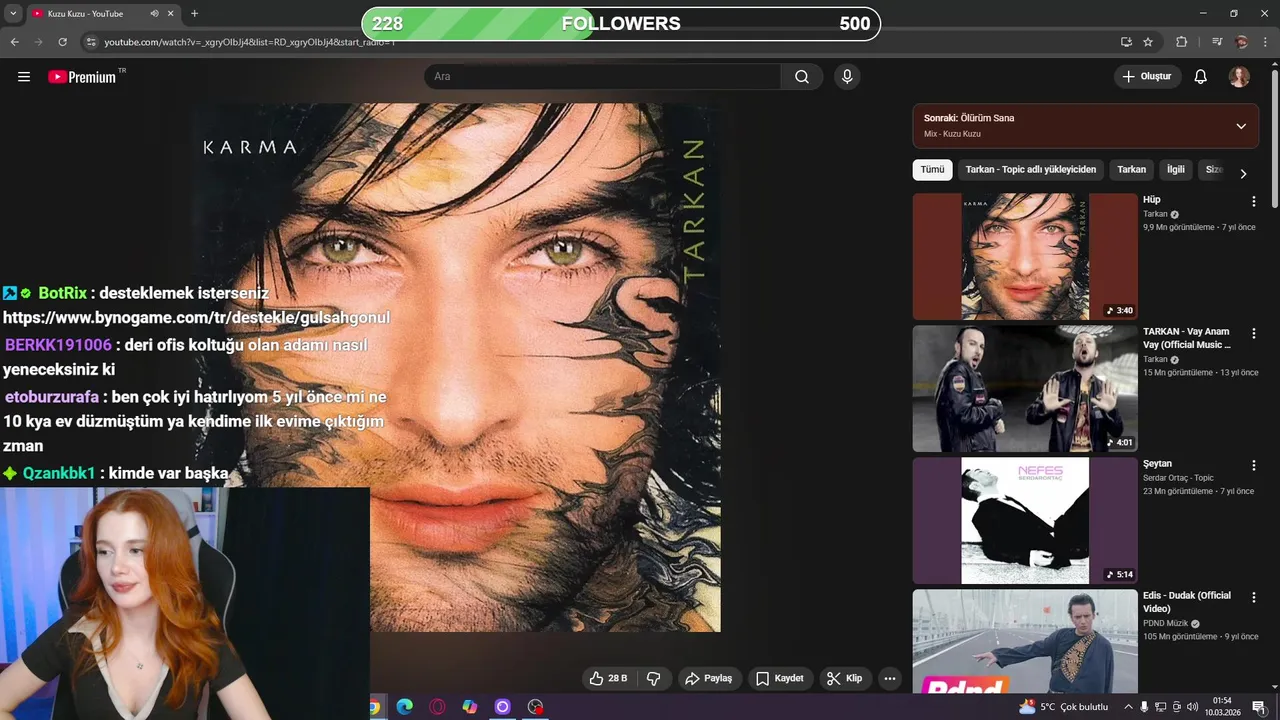This screenshot has width=1280, height=720.
Task: Open the YouTube account avatar menu
Action: tap(1239, 77)
